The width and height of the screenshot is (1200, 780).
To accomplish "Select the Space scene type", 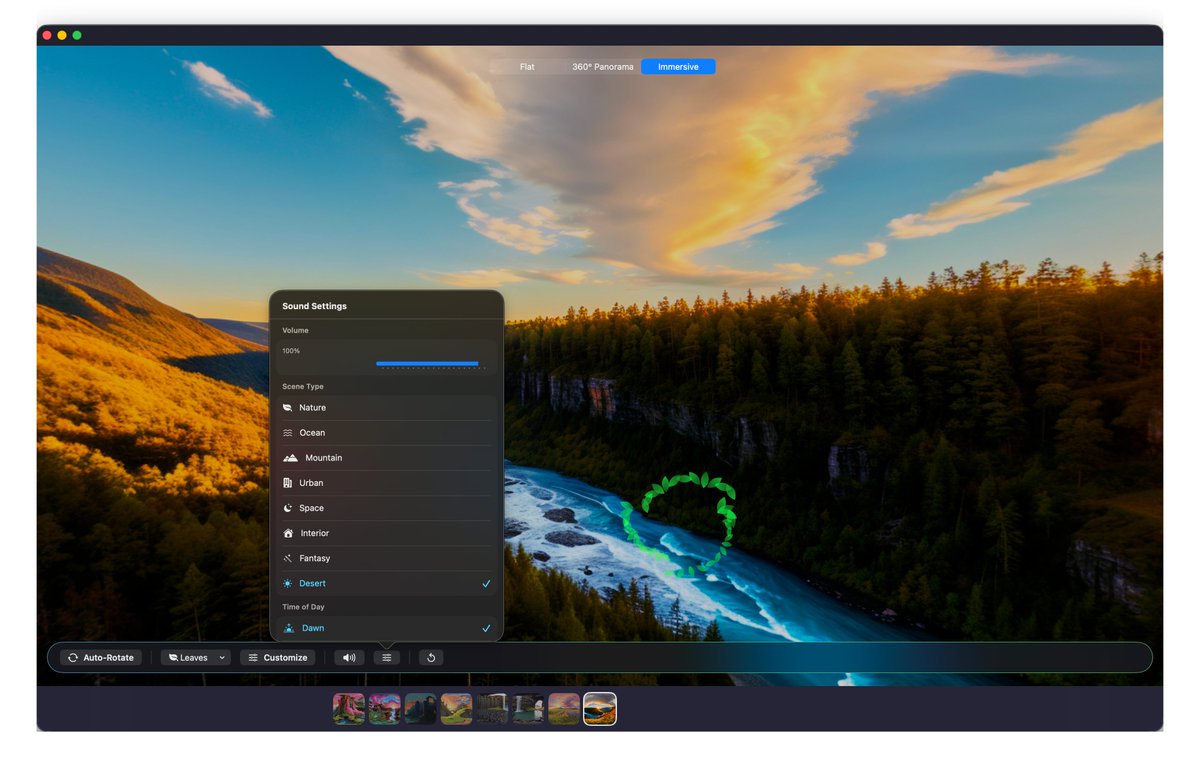I will pos(387,508).
